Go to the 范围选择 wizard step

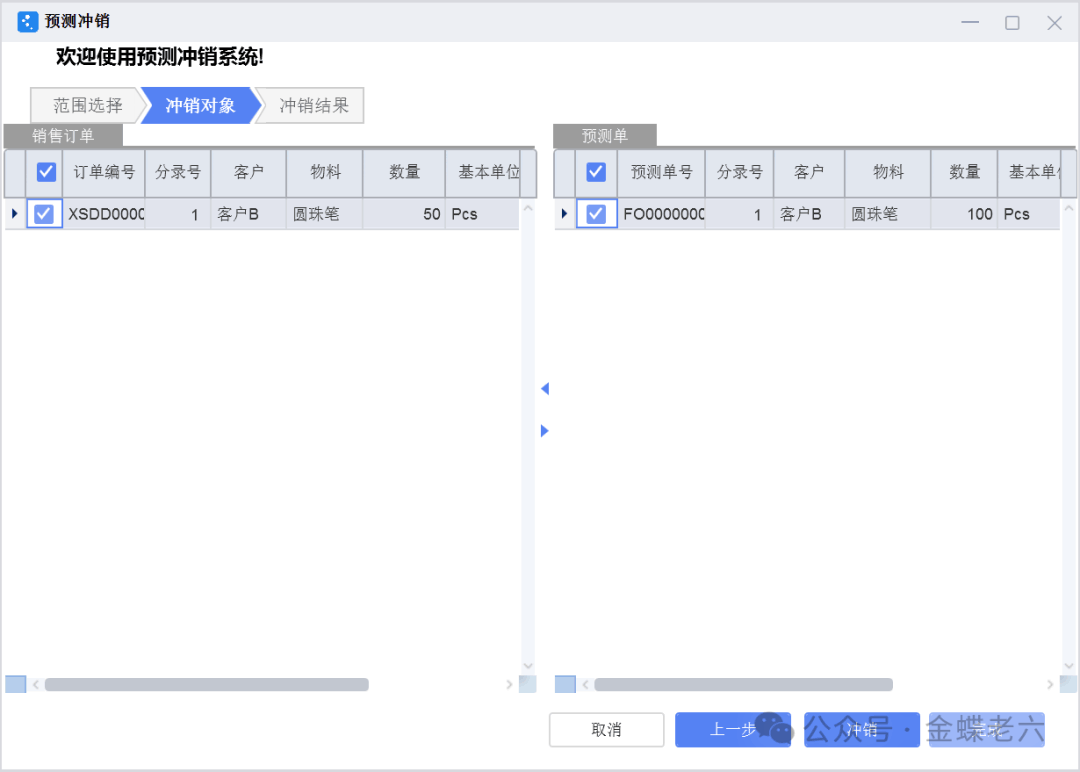pyautogui.click(x=86, y=106)
